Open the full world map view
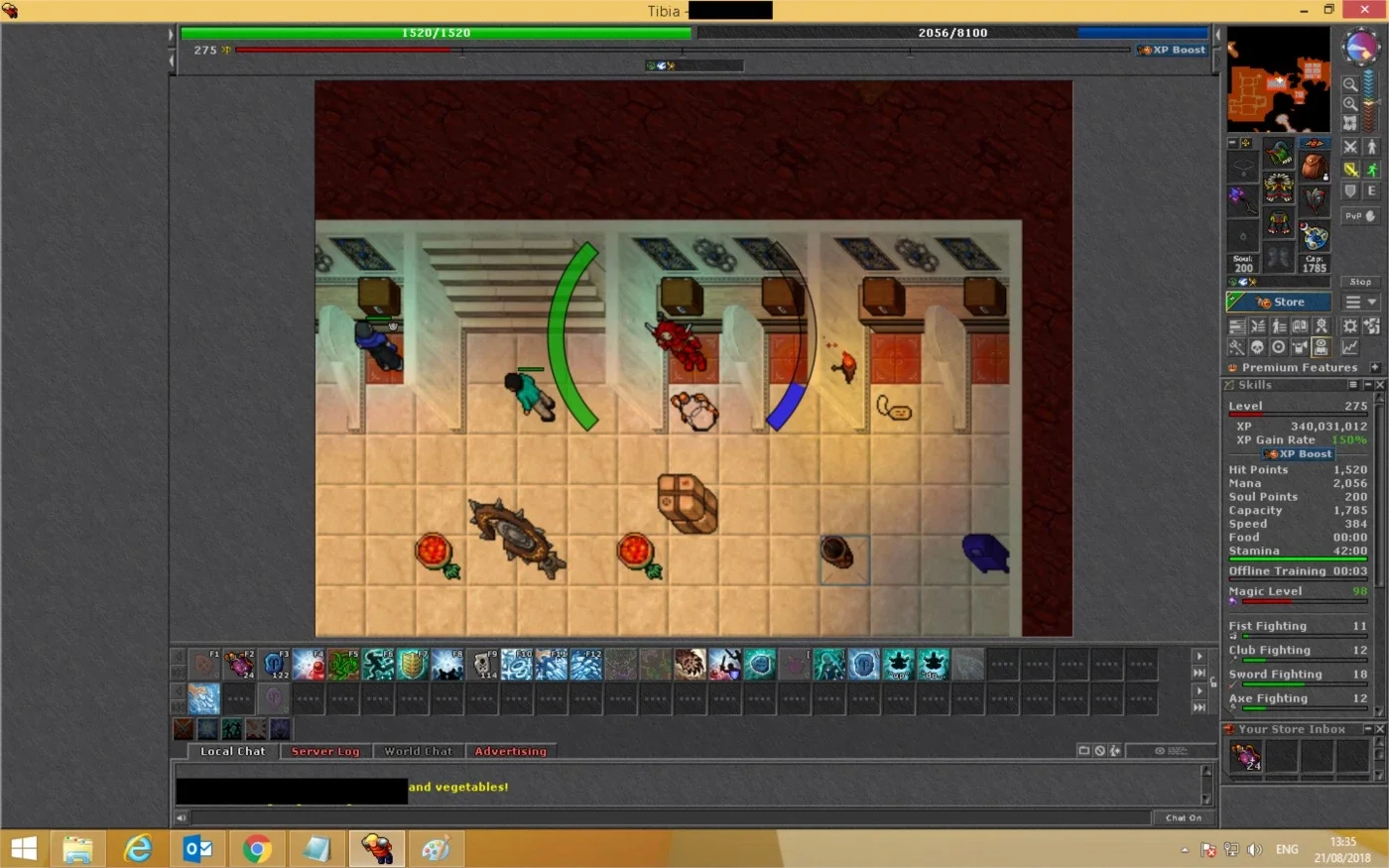 pos(1350,123)
